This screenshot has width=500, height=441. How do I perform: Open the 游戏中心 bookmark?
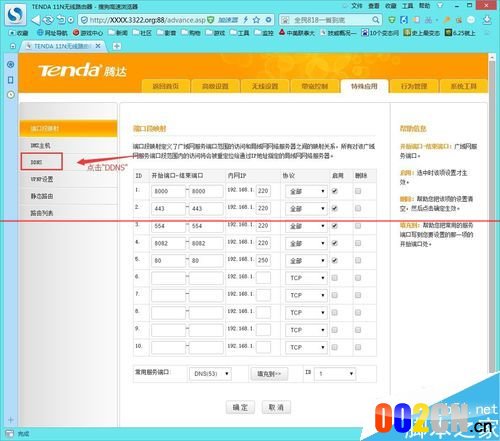[88, 33]
